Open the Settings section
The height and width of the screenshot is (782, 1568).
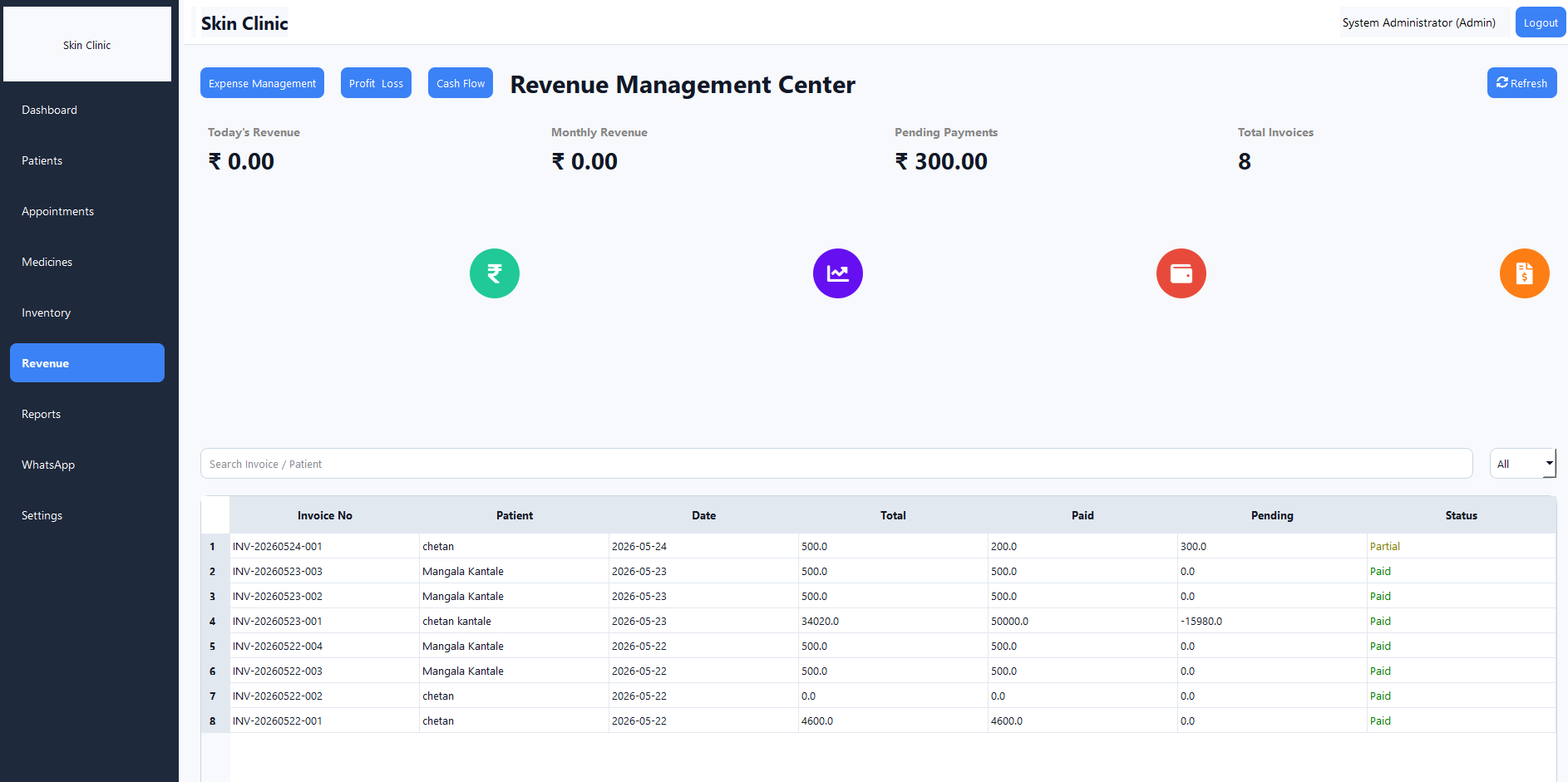coord(87,515)
